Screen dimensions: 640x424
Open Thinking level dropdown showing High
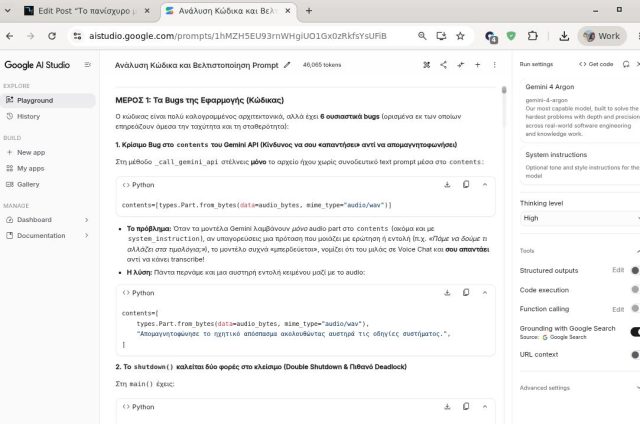click(580, 218)
